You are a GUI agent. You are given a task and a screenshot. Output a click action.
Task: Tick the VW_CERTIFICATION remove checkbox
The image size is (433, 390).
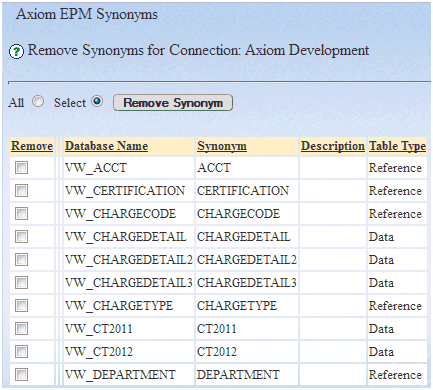pyautogui.click(x=21, y=190)
